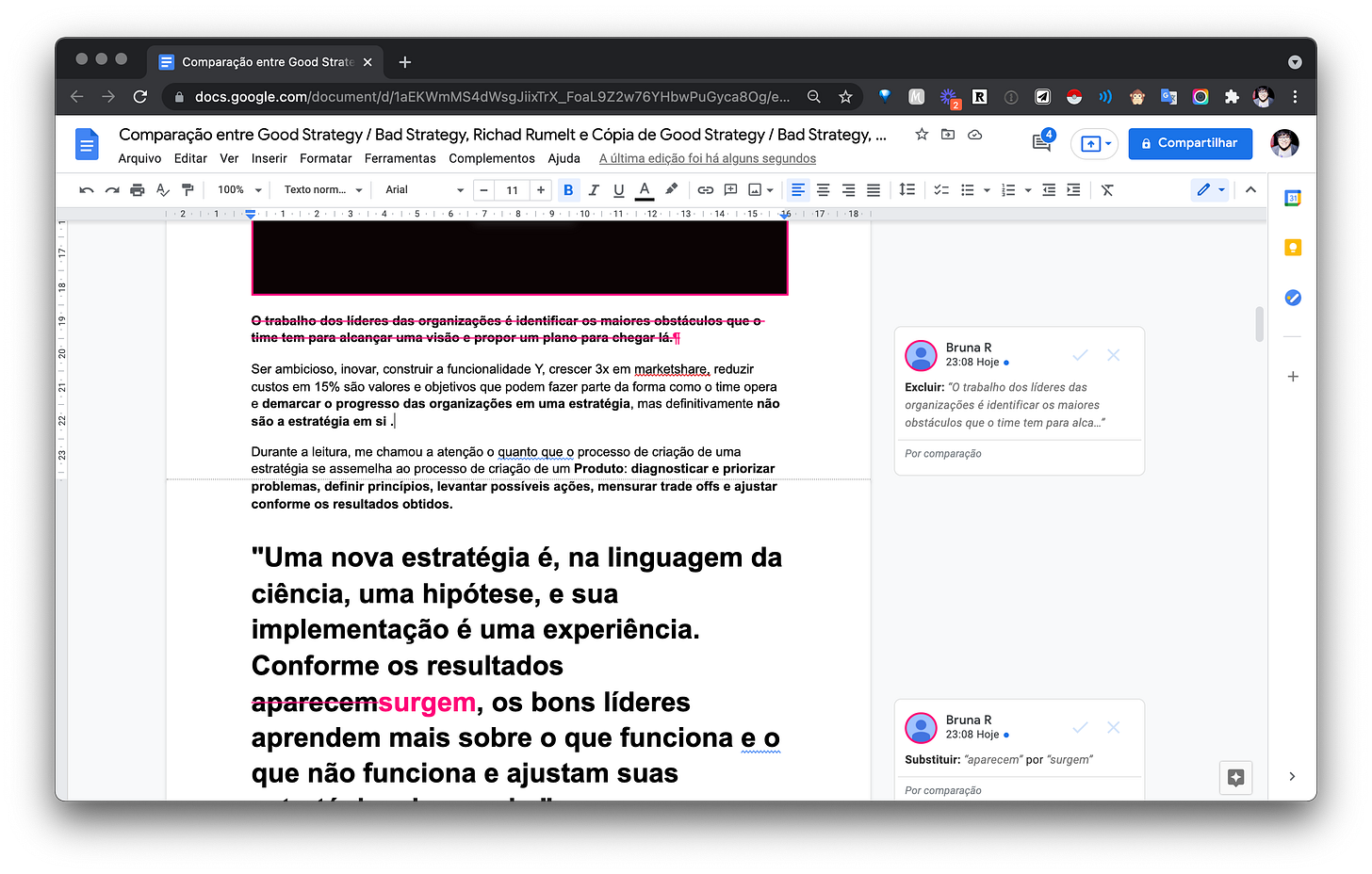Click the Redo icon in toolbar

pos(112,190)
